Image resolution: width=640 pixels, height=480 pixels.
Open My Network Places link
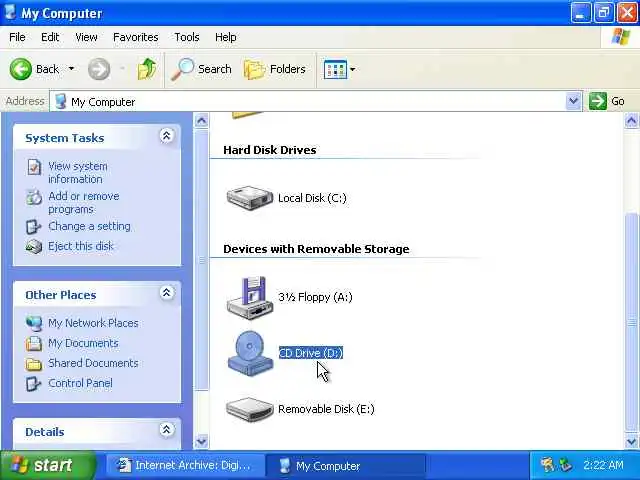(x=93, y=323)
